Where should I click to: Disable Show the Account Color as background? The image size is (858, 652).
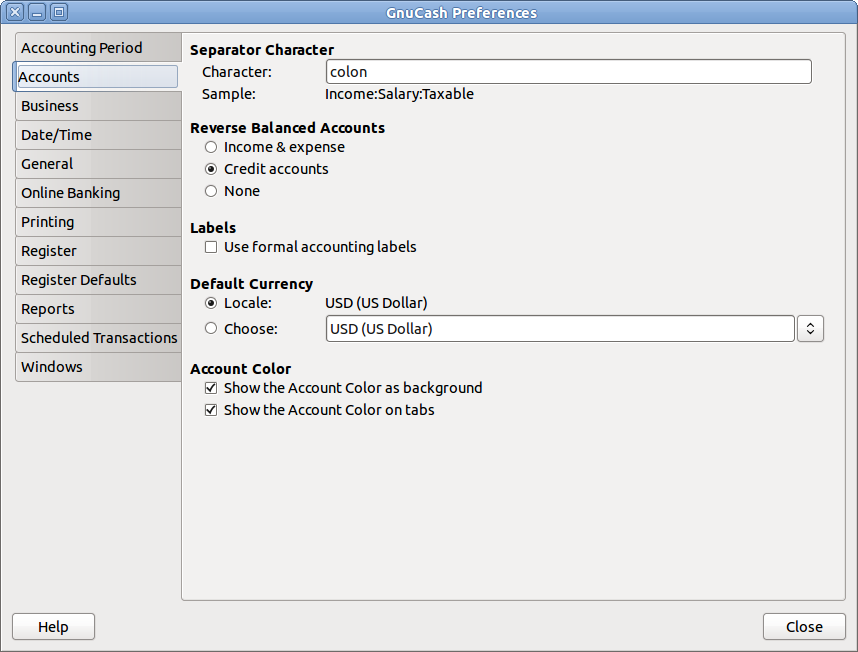pyautogui.click(x=211, y=388)
